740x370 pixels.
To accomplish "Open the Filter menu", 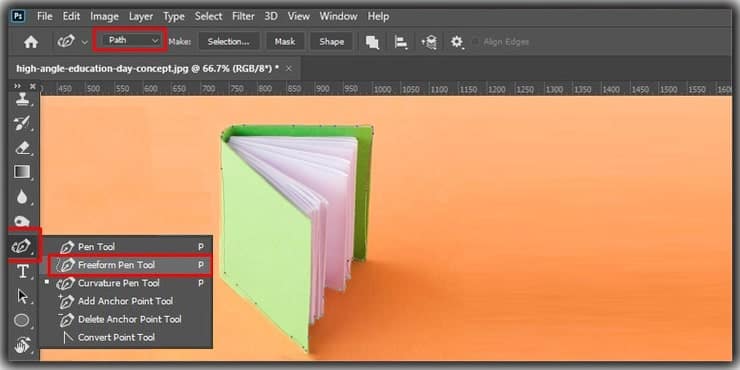I will [x=243, y=17].
